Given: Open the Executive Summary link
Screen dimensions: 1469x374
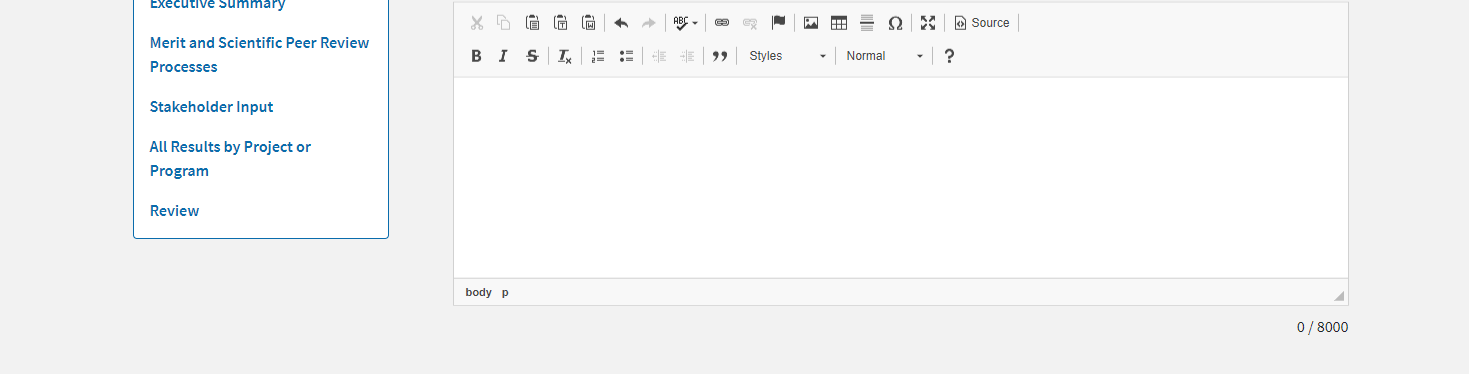Looking at the screenshot, I should [x=218, y=4].
